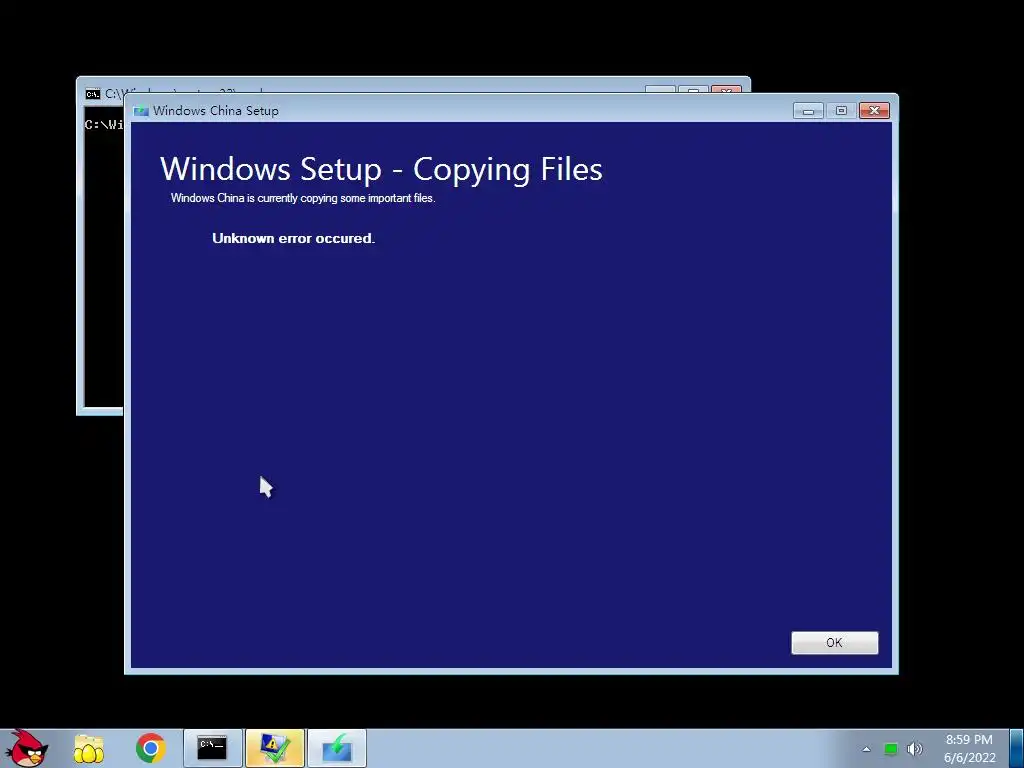The width and height of the screenshot is (1024, 768).
Task: Select the warning checkmark setup taskbar icon
Action: (274, 748)
